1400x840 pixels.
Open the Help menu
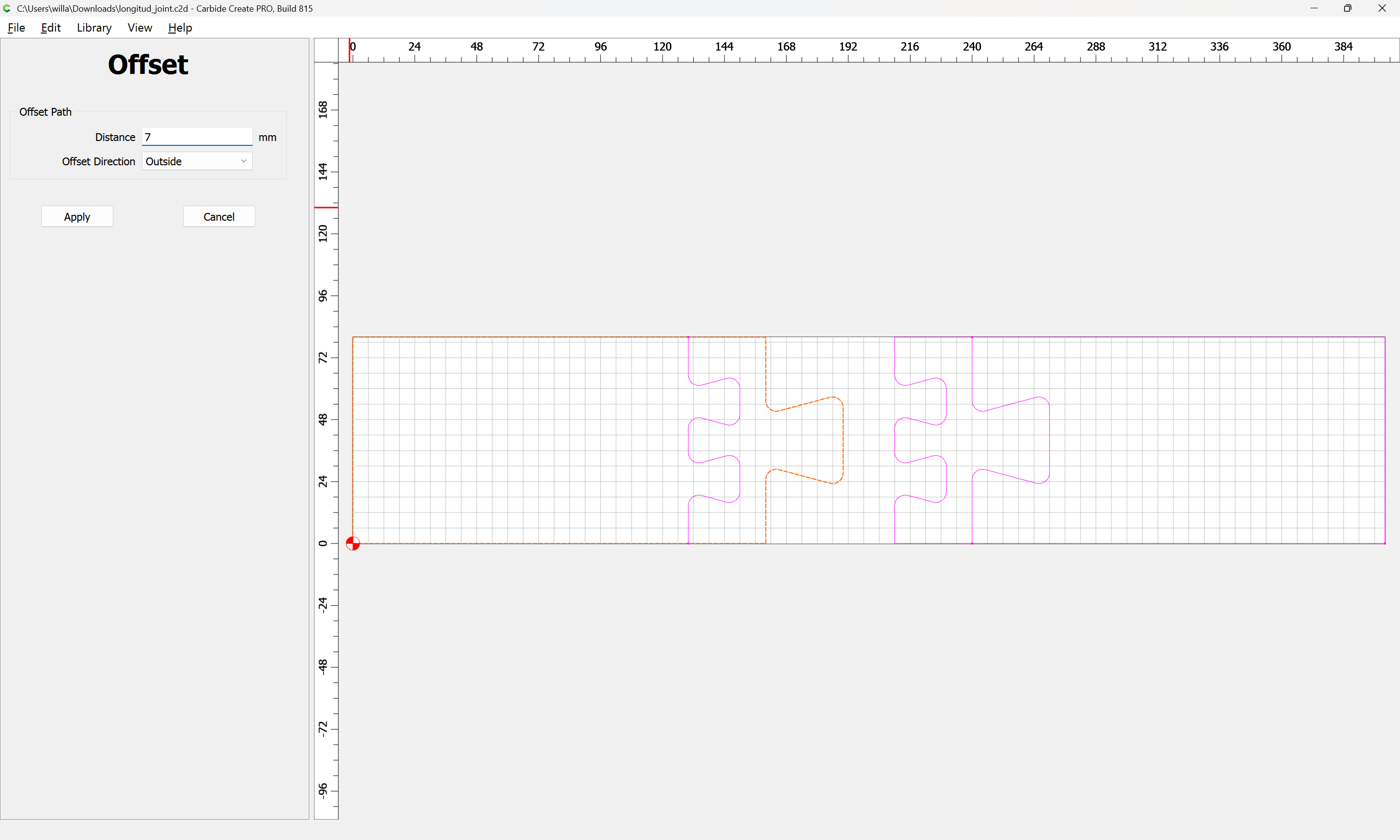tap(180, 27)
